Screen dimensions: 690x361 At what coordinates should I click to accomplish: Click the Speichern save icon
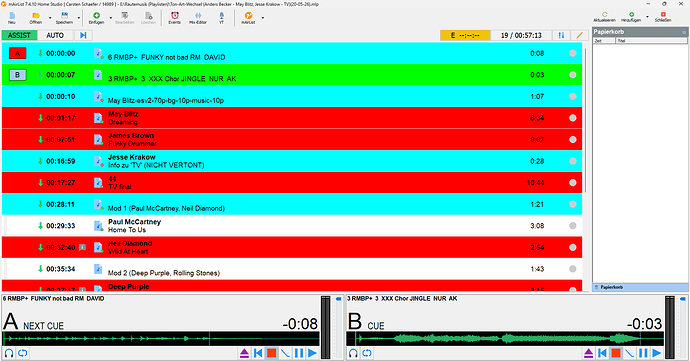click(x=64, y=16)
